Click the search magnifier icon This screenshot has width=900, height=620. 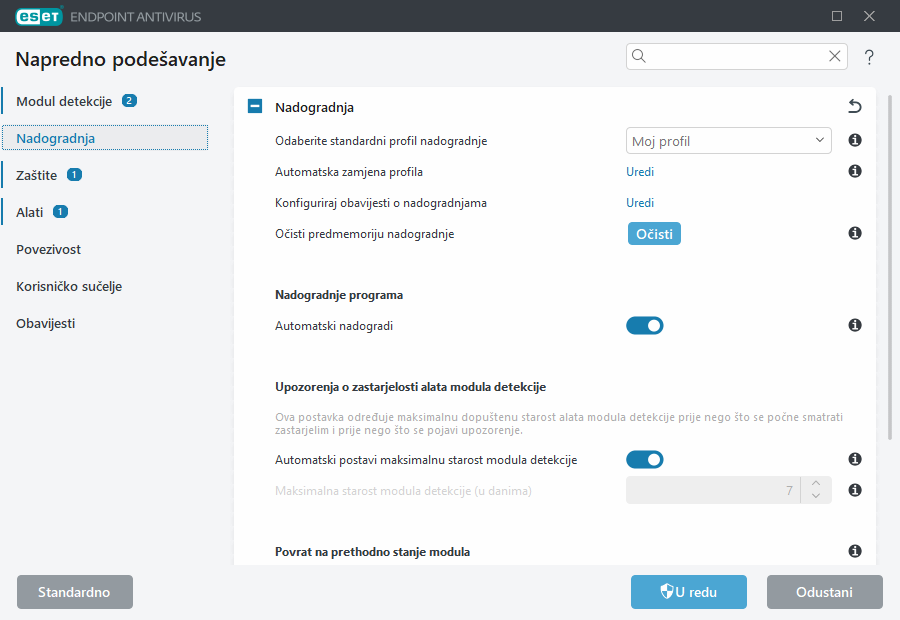[x=639, y=56]
